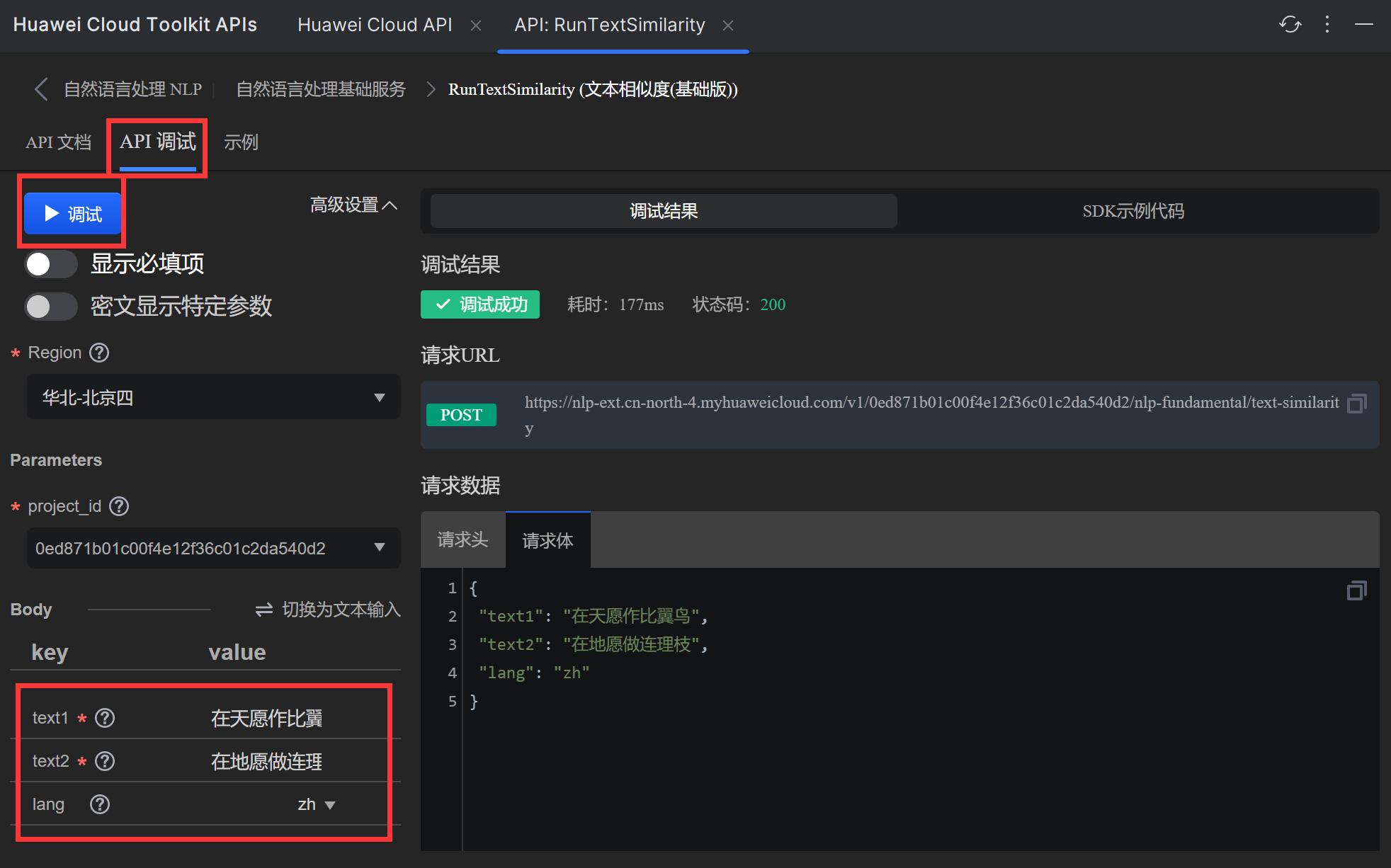This screenshot has width=1391, height=868.
Task: Click help icon beside lang key
Action: pos(100,804)
